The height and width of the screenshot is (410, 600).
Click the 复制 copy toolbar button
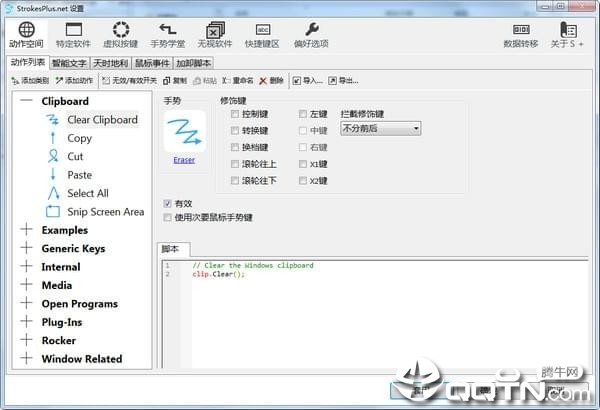click(x=175, y=80)
